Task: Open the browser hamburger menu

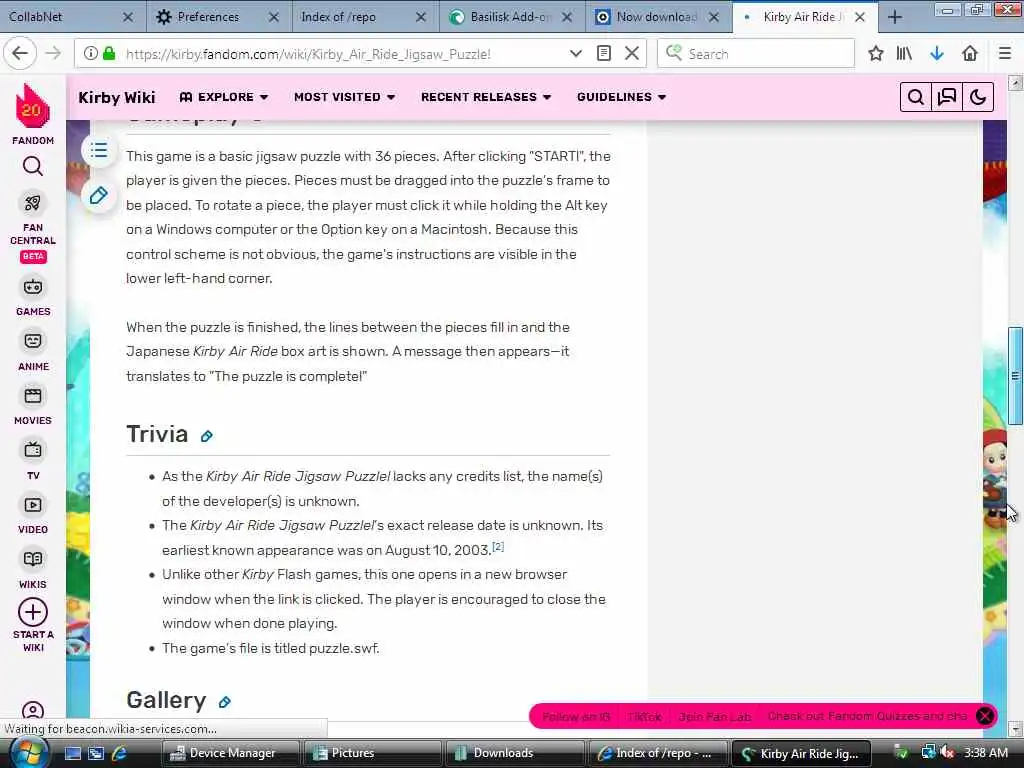Action: click(1005, 54)
